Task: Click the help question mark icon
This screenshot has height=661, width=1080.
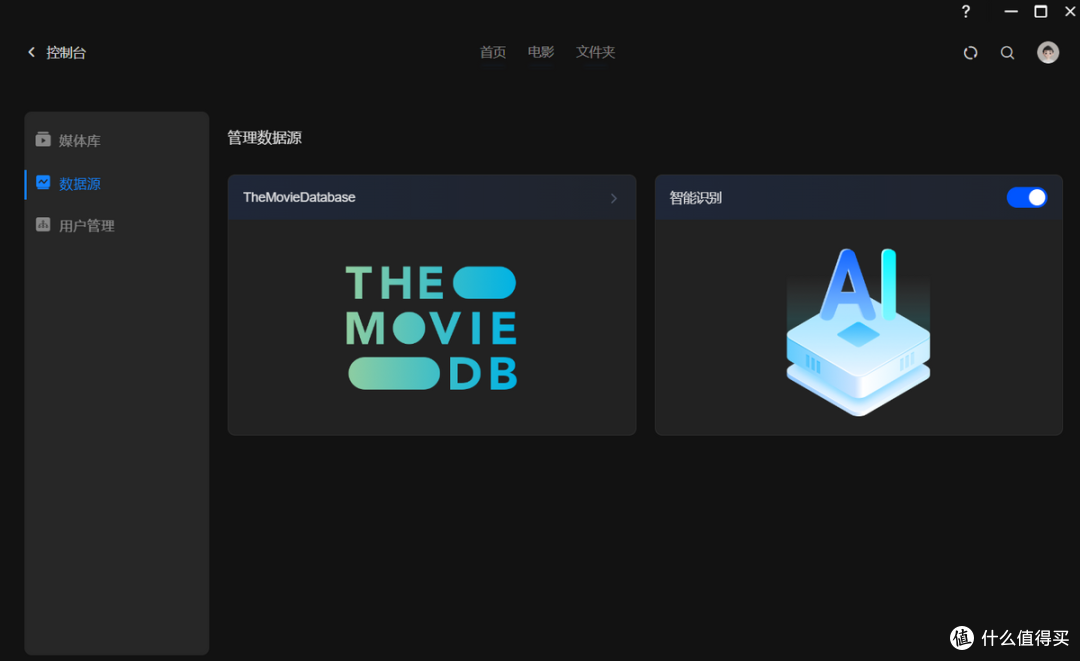Action: (966, 12)
